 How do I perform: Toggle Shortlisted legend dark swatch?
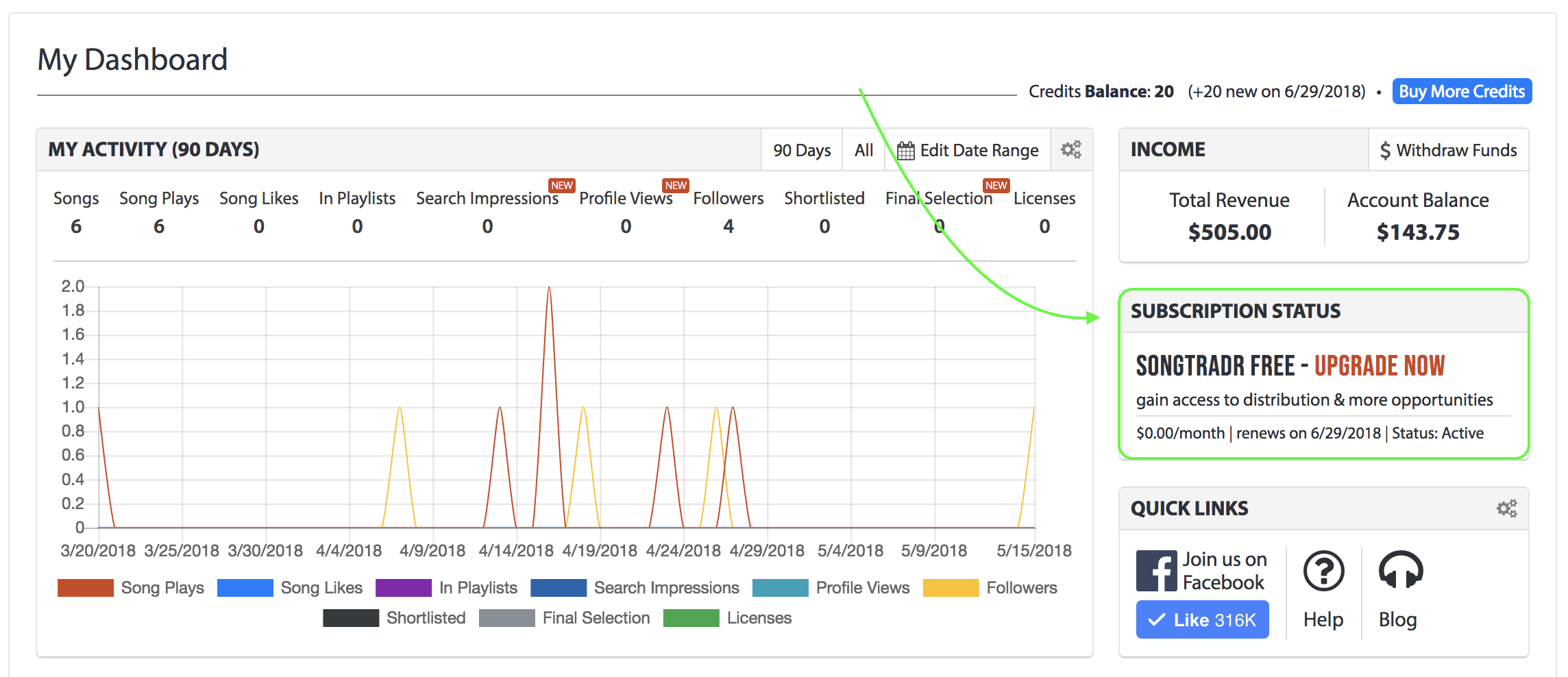pyautogui.click(x=351, y=618)
